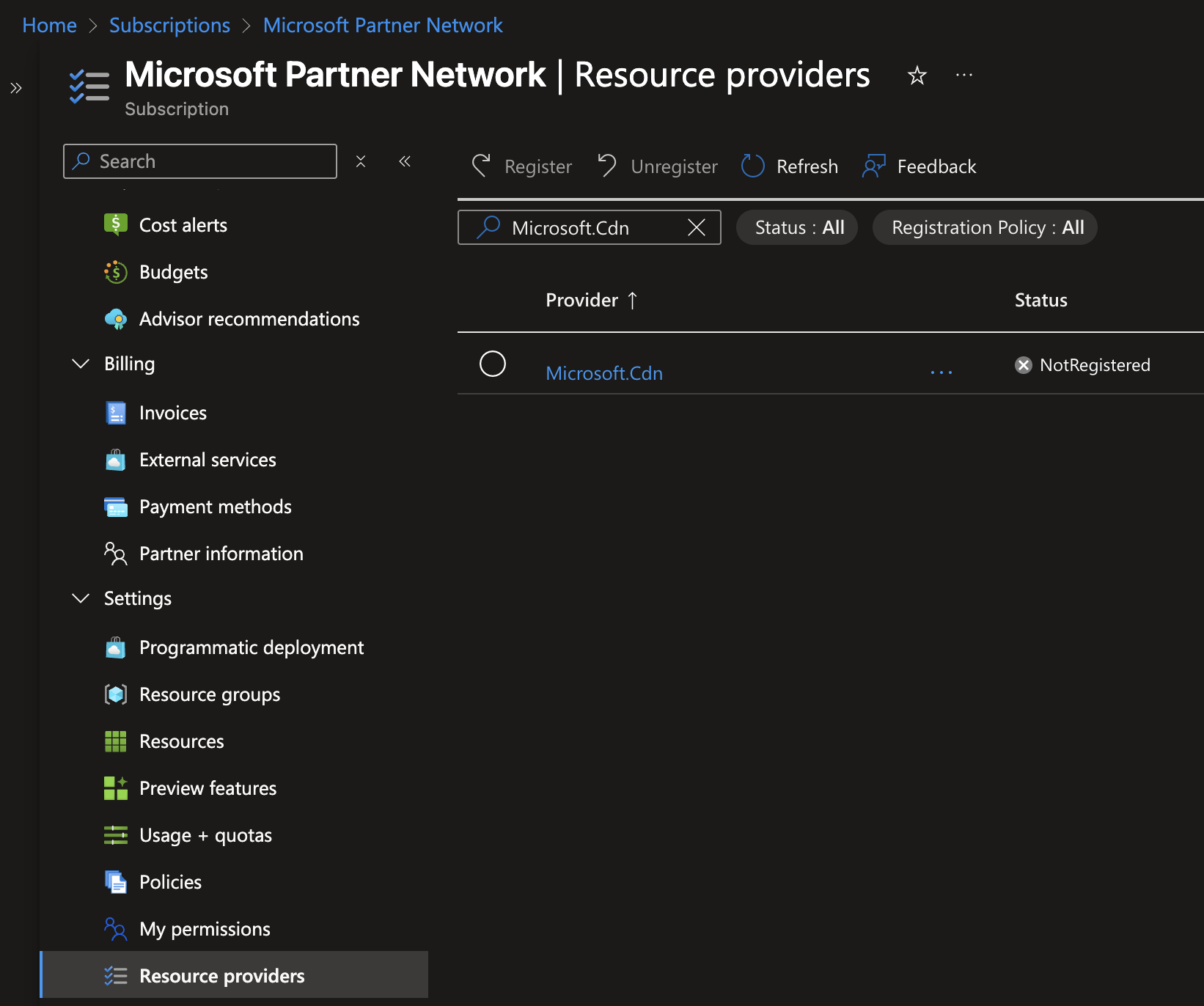Go to Home breadcrumb
The image size is (1204, 1006).
49,25
